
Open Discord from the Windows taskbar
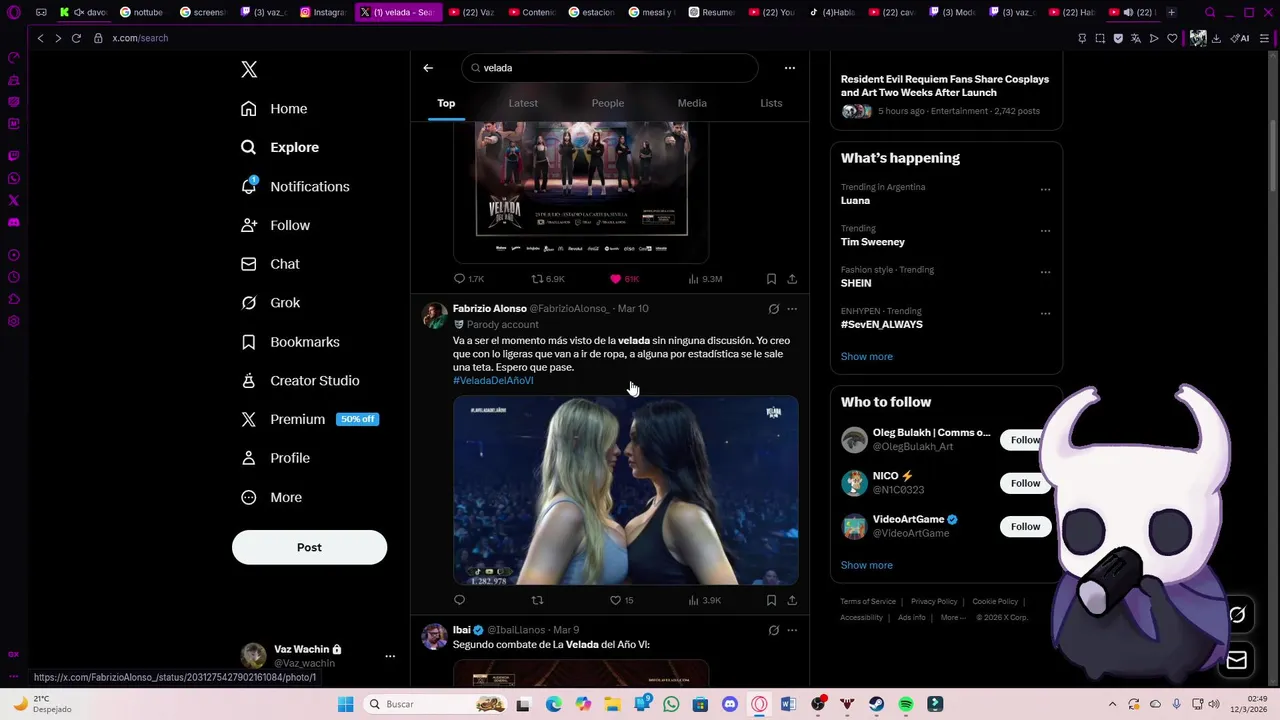(730, 704)
